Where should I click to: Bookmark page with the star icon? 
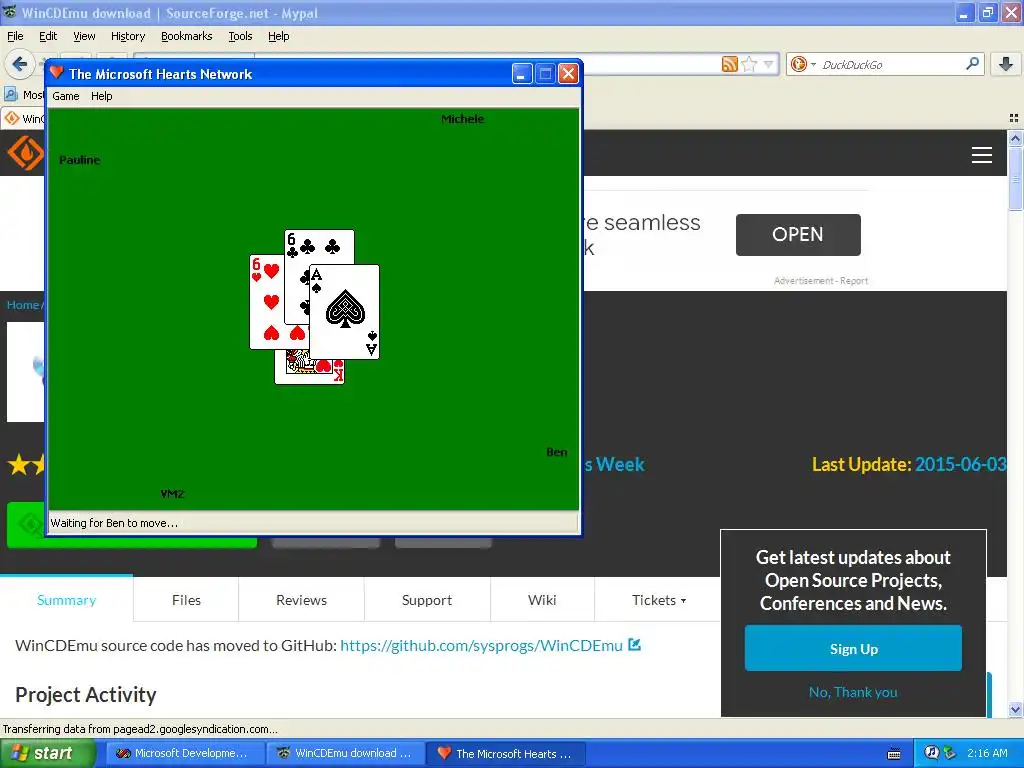coord(750,64)
